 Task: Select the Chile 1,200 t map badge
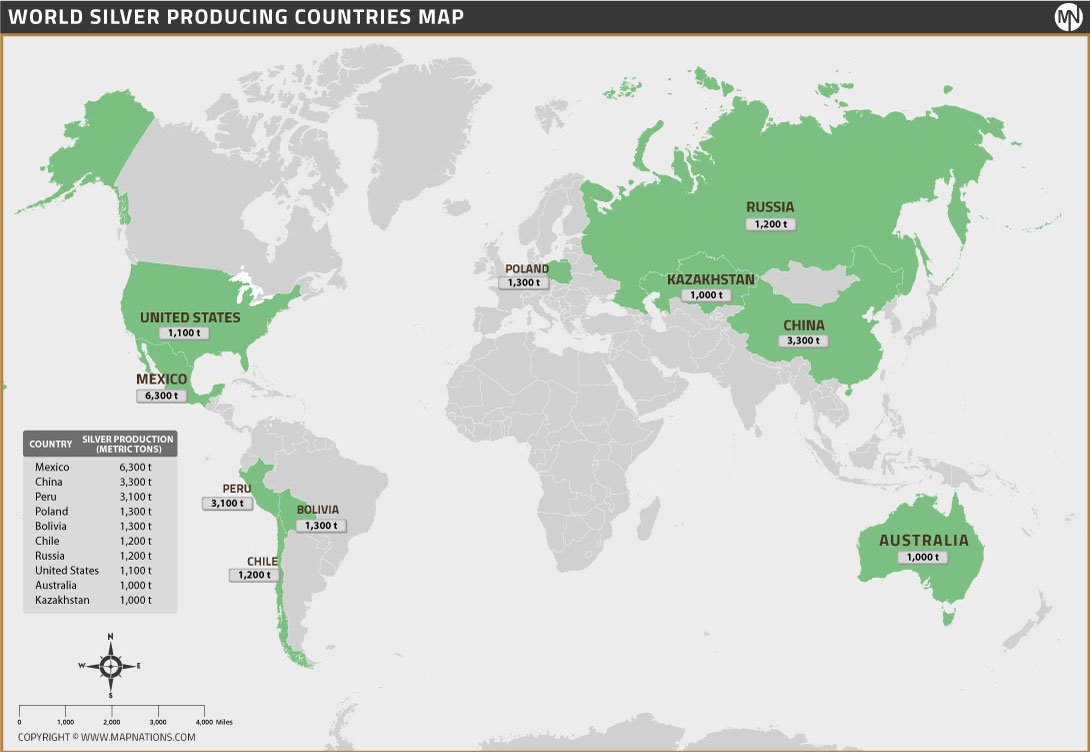pyautogui.click(x=252, y=575)
